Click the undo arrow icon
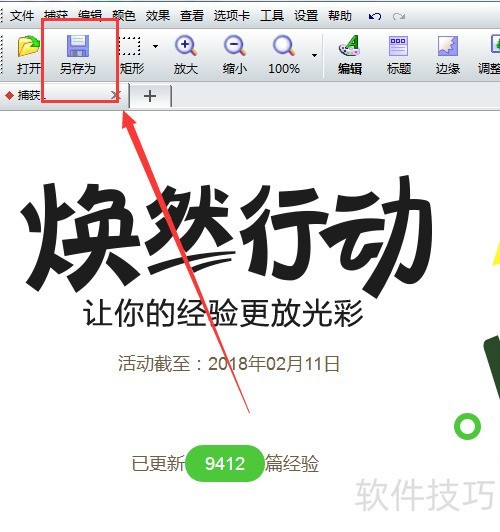The width and height of the screenshot is (500, 532). point(375,16)
